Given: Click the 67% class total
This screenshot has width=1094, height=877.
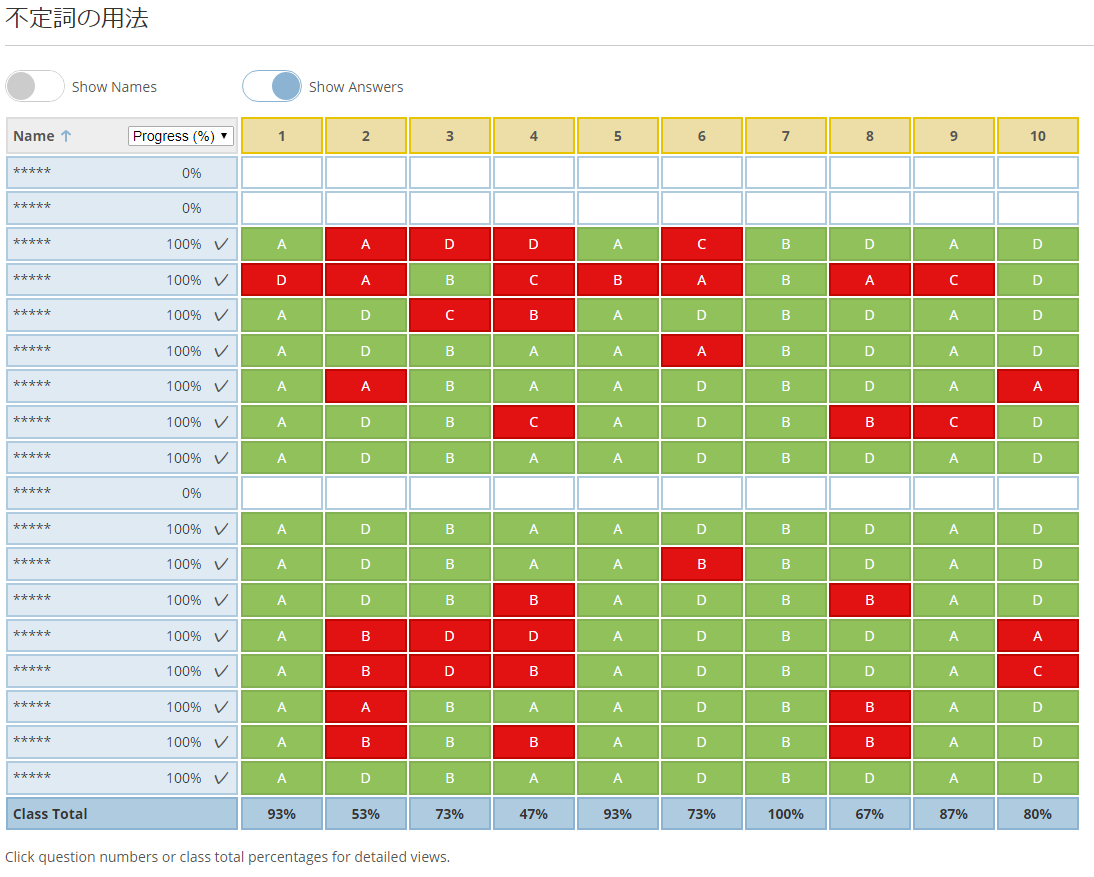Looking at the screenshot, I should pyautogui.click(x=869, y=814).
